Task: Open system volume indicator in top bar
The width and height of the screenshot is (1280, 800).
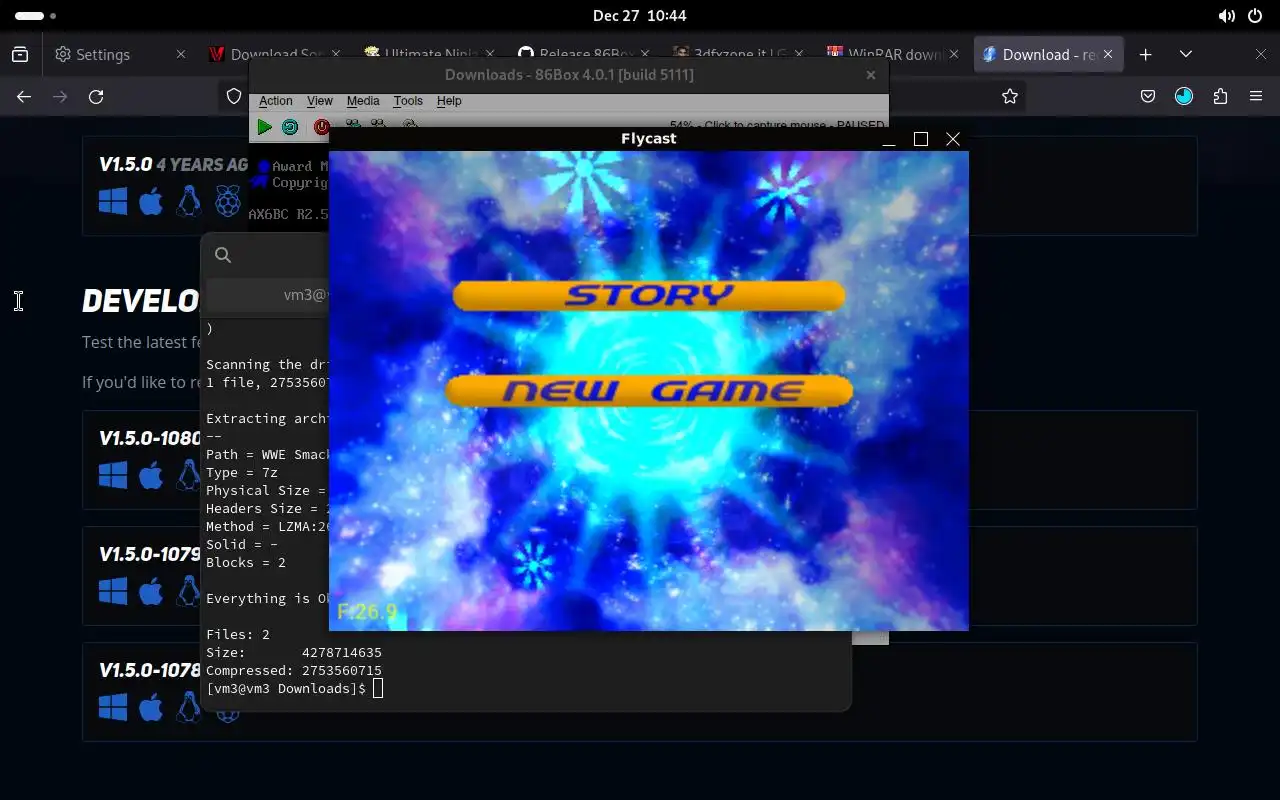Action: (1227, 16)
